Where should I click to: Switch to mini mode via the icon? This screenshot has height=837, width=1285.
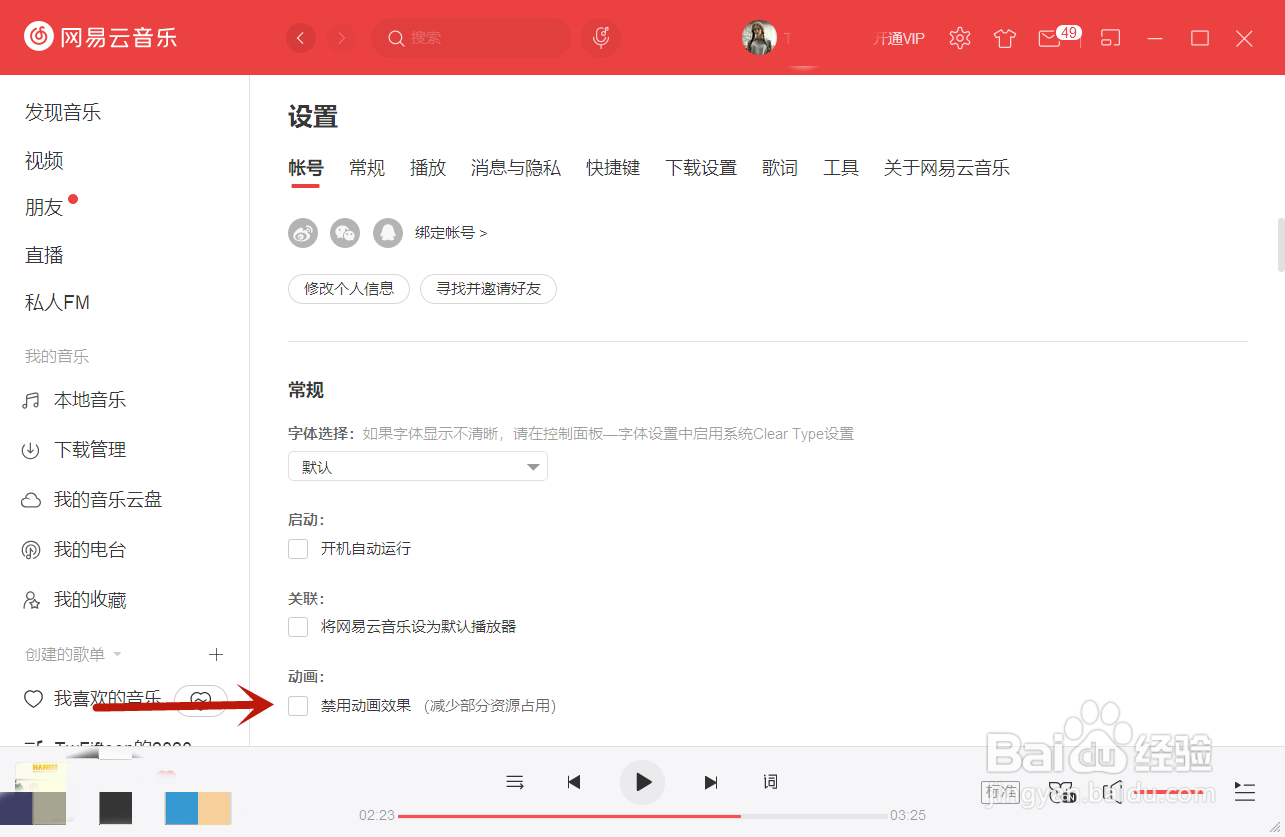(x=1110, y=38)
